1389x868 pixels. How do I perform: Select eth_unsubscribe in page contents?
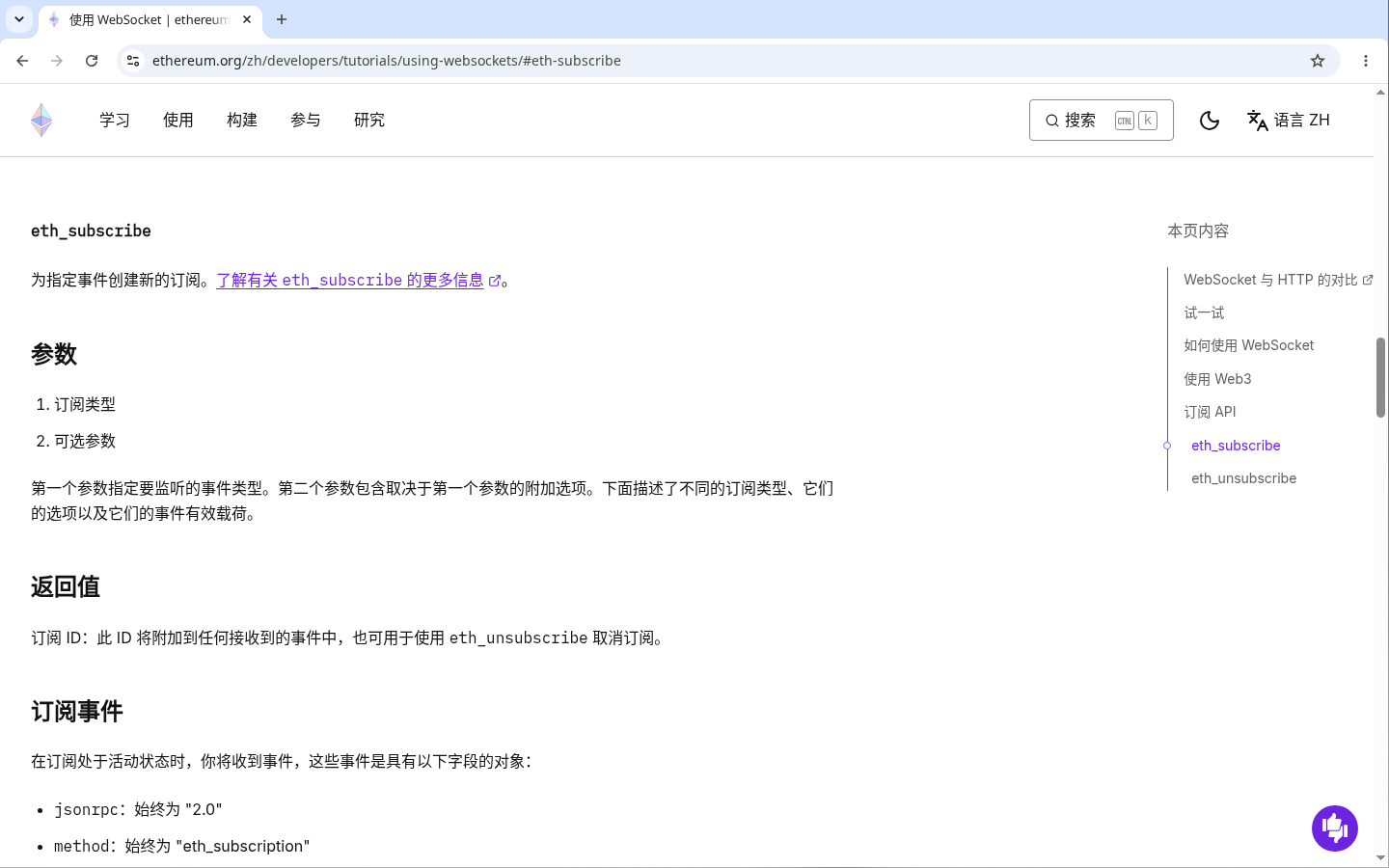coord(1243,478)
